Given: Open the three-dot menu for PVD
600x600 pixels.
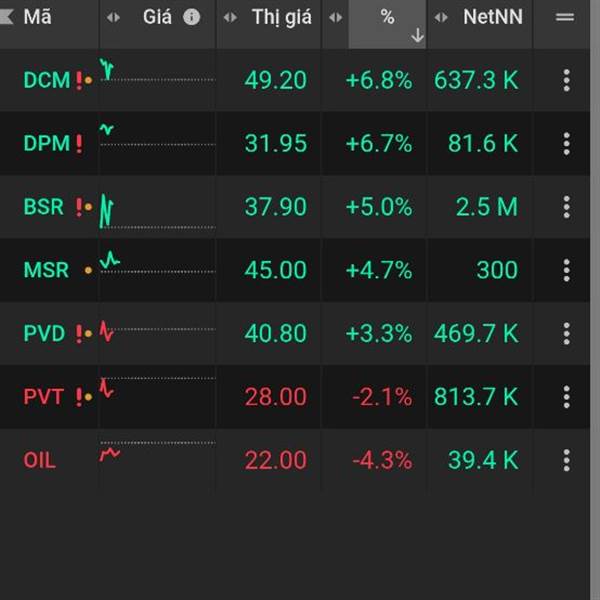Looking at the screenshot, I should click(566, 333).
